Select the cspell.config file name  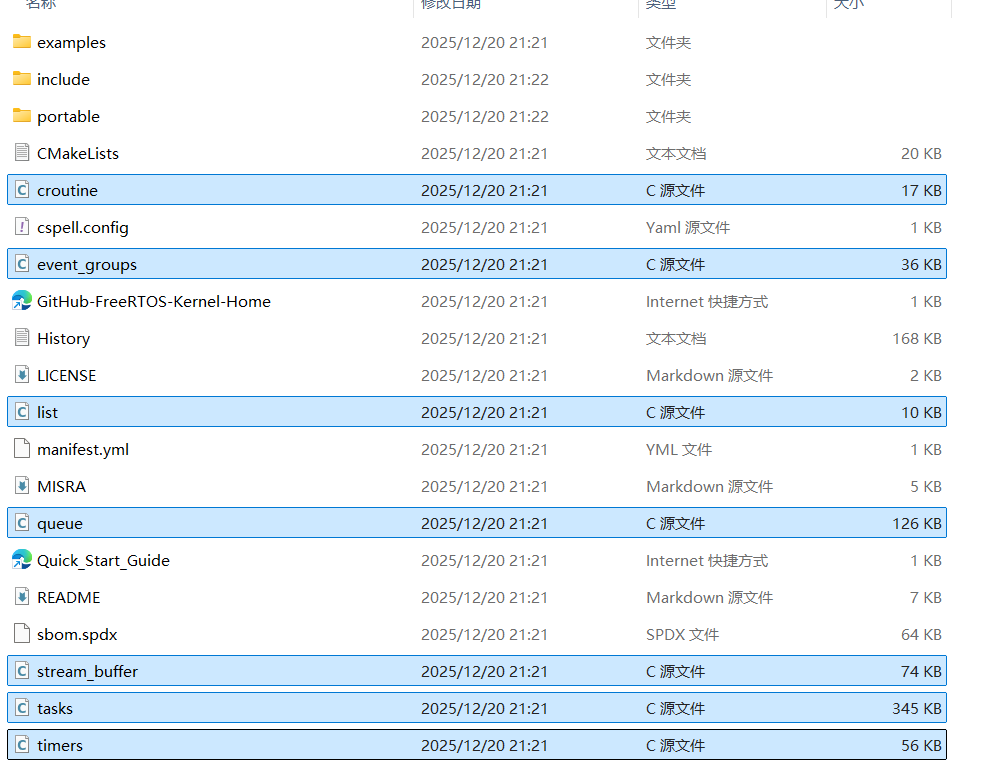[x=83, y=228]
